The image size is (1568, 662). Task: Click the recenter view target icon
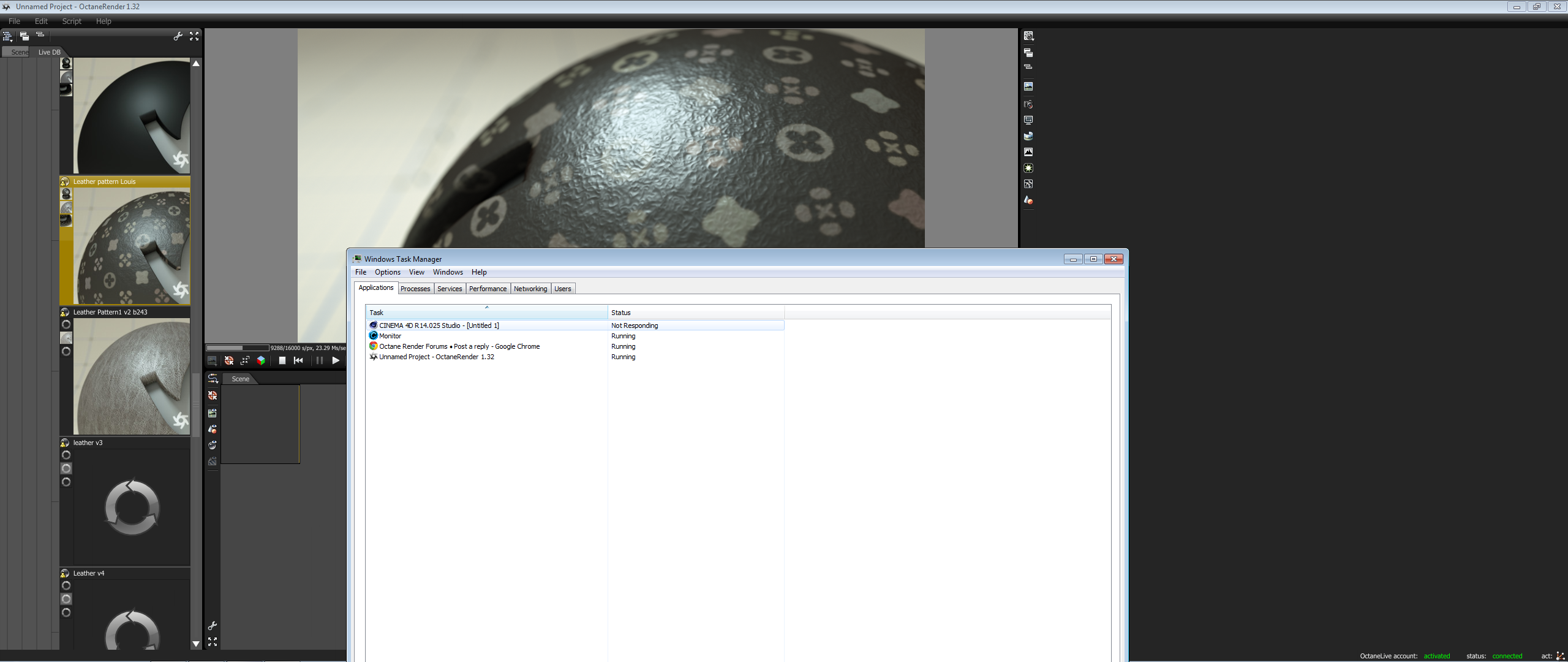pos(228,360)
